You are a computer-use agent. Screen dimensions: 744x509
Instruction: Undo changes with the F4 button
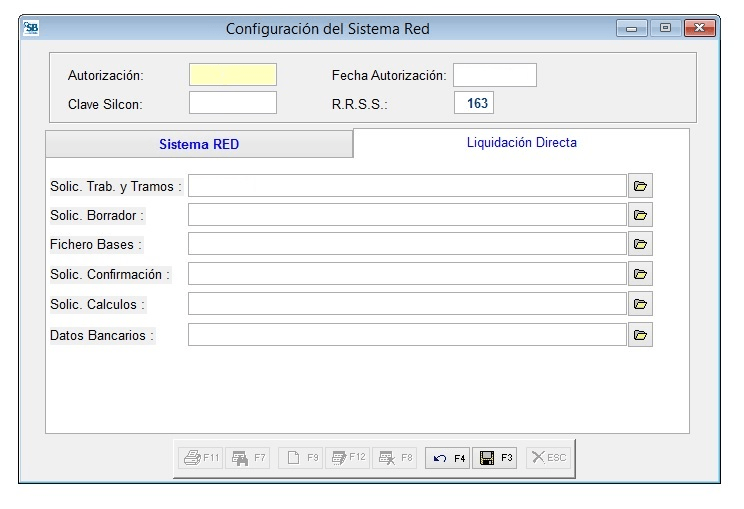(447, 458)
